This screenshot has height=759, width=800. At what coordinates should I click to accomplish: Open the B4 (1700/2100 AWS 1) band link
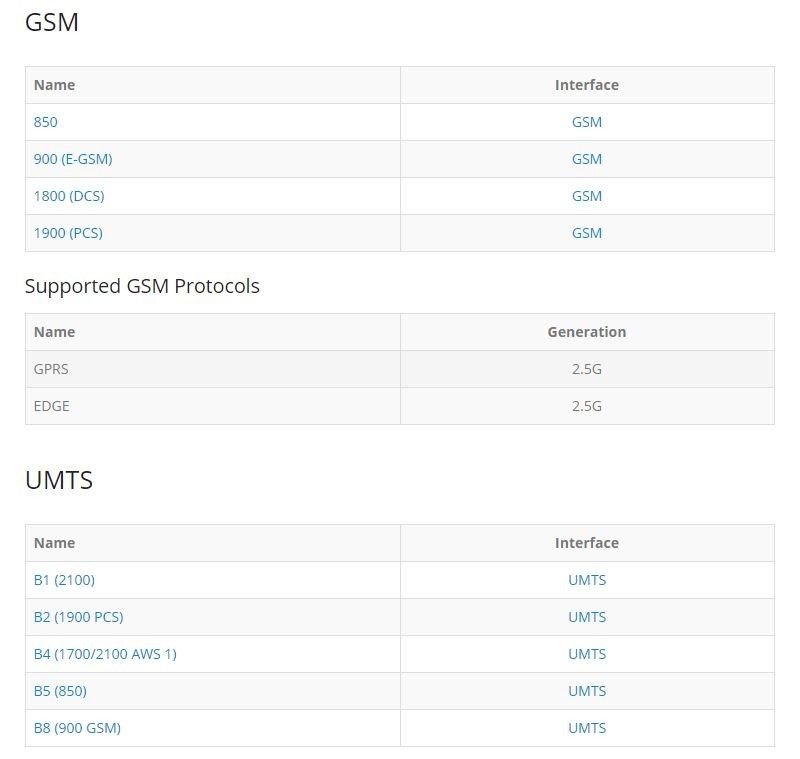[105, 654]
